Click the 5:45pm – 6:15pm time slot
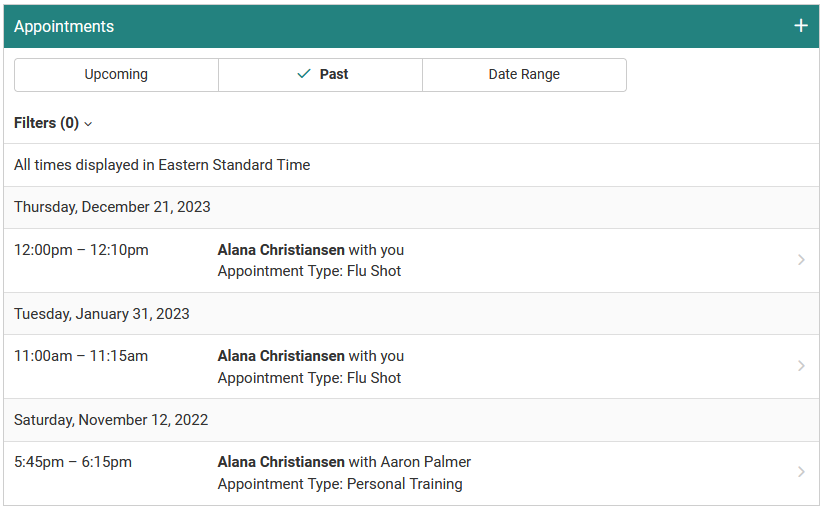The height and width of the screenshot is (518, 827). coord(73,462)
